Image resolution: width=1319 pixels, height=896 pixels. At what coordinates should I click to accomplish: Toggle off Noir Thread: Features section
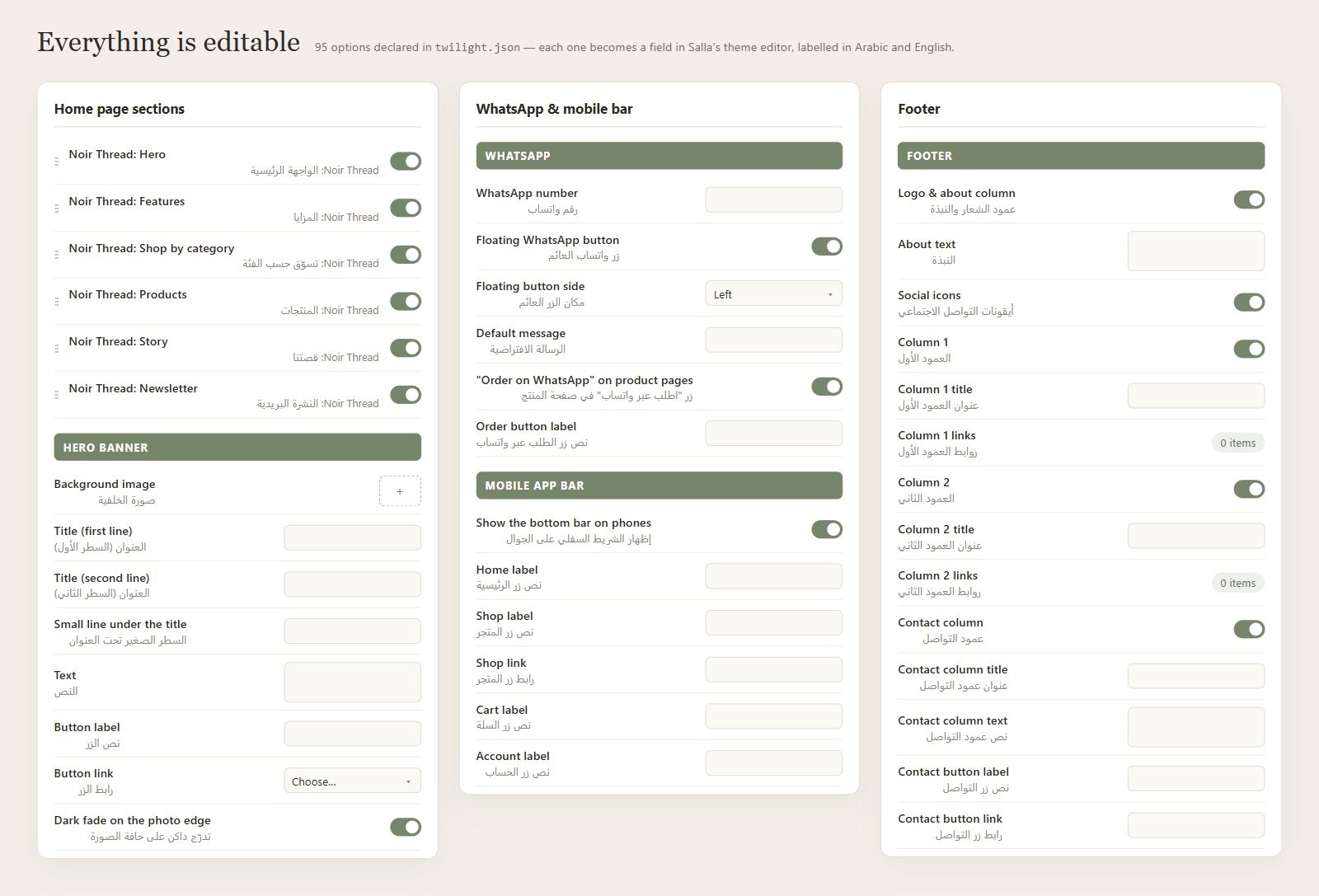click(x=406, y=208)
